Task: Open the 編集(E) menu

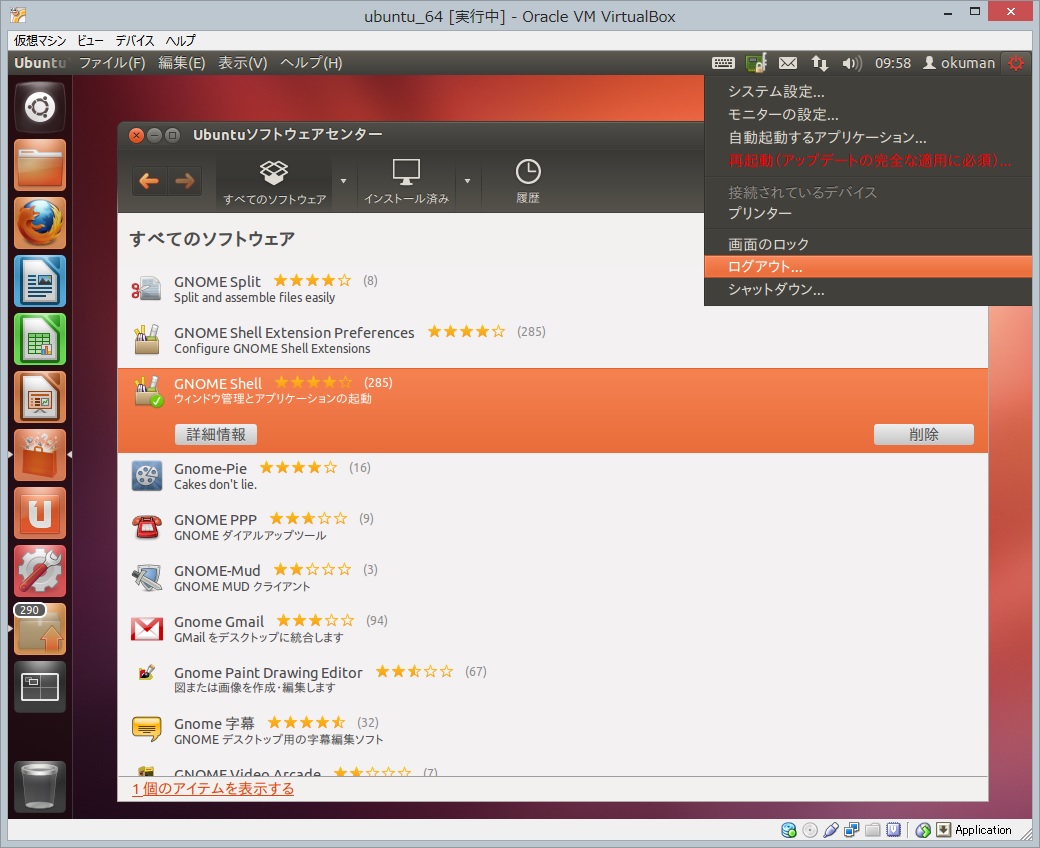Action: pyautogui.click(x=182, y=63)
